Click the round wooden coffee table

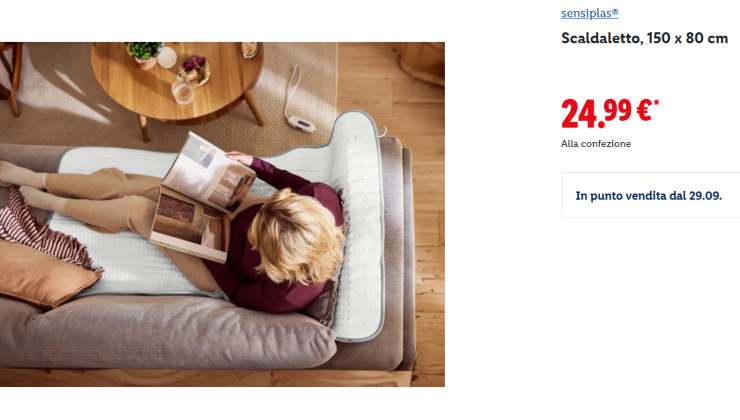click(177, 81)
